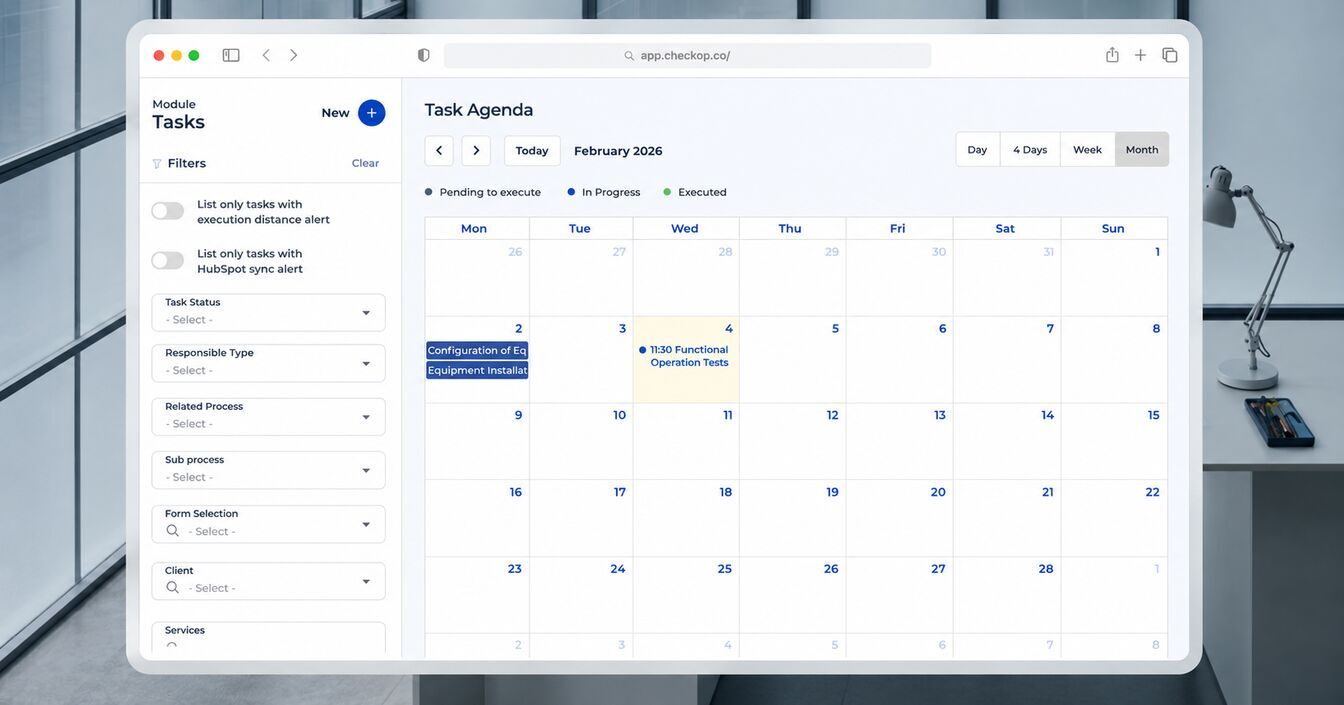Switch to Day view
Image resolution: width=1344 pixels, height=705 pixels.
pos(977,150)
